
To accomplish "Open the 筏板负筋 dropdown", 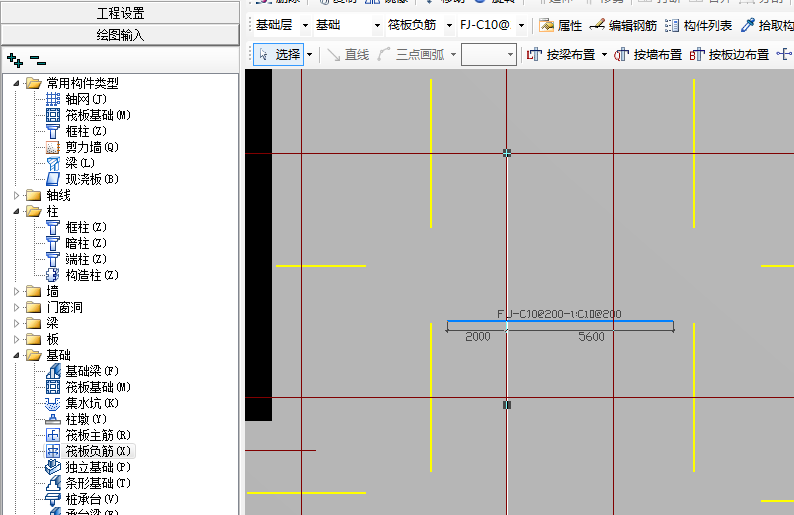I will click(449, 25).
